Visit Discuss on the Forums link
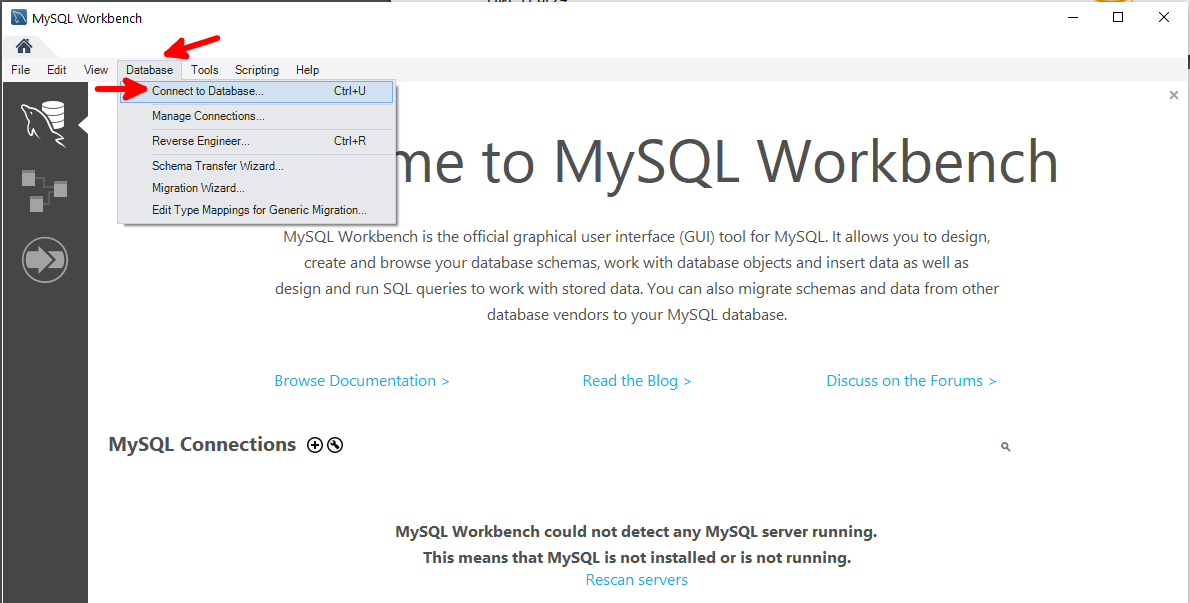 (x=911, y=381)
